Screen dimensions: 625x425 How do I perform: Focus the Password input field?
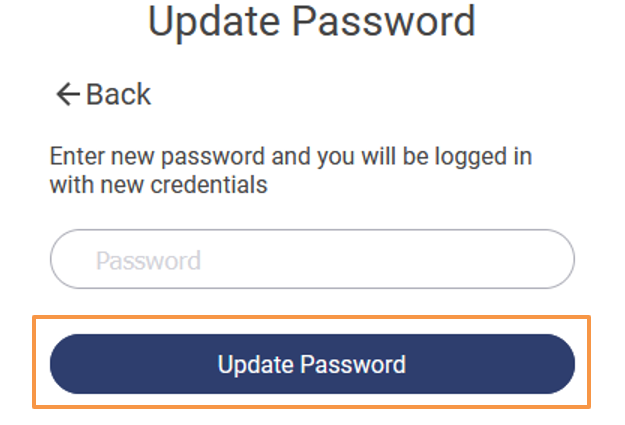click(312, 260)
